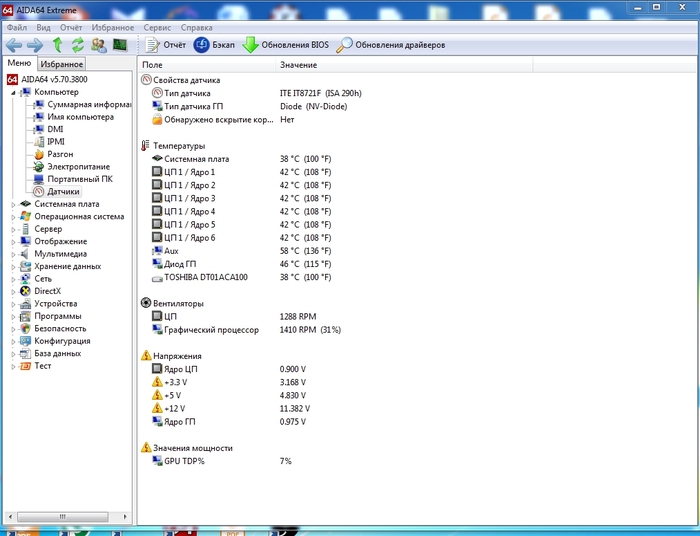Expand the Мультимедиа tree node
700x536 pixels.
13,254
